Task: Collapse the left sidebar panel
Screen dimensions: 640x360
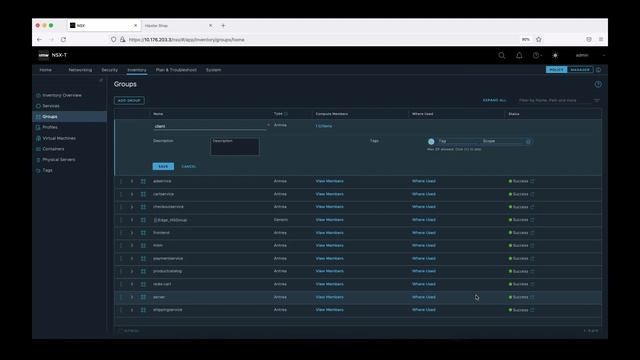Action: (101, 80)
